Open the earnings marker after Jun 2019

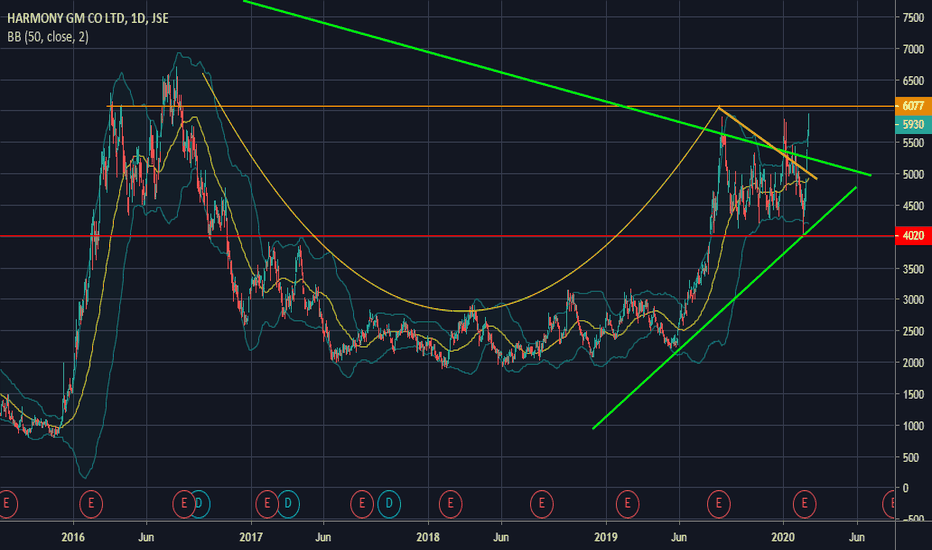tap(719, 504)
